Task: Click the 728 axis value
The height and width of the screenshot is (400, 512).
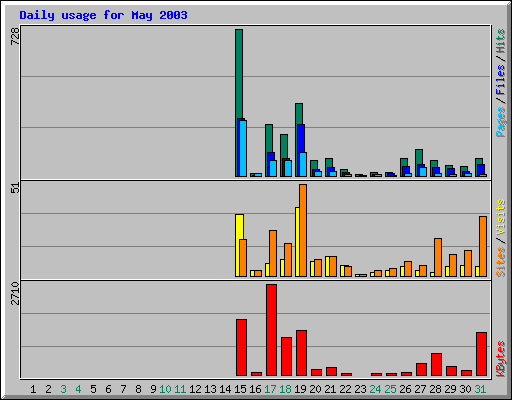Action: (15, 36)
